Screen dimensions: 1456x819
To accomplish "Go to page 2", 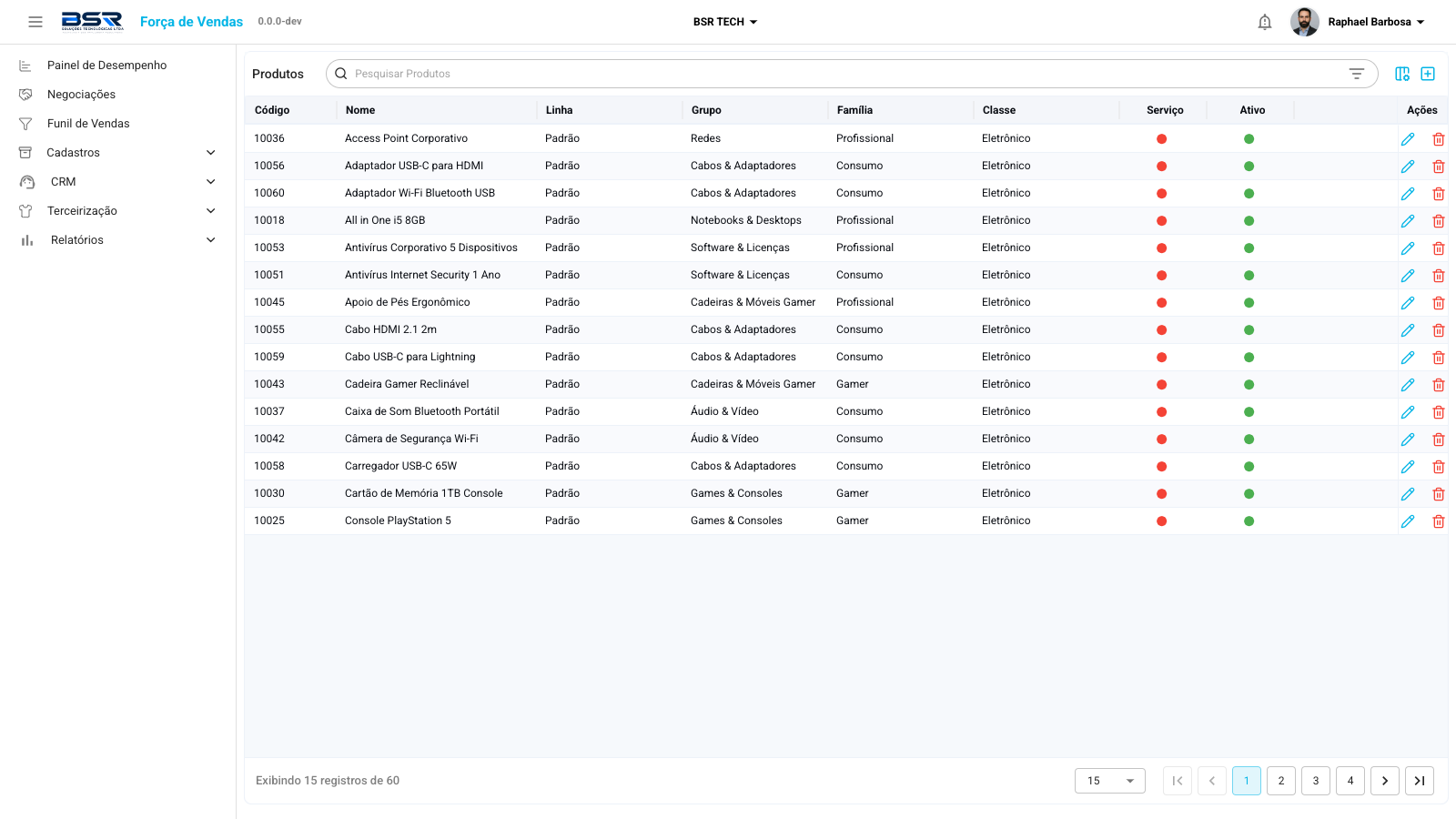I will pyautogui.click(x=1281, y=781).
